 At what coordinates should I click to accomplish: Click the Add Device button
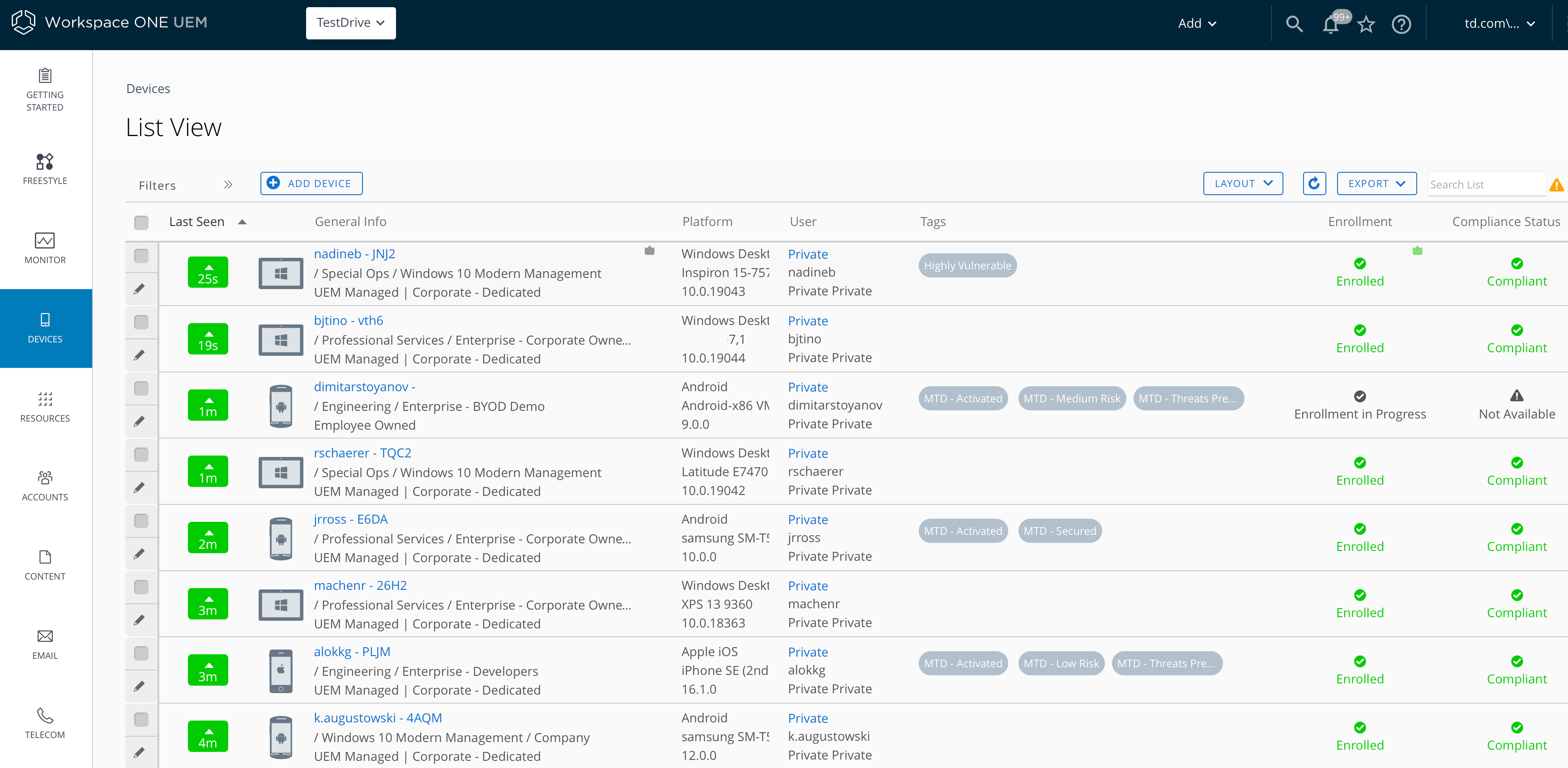(x=311, y=183)
